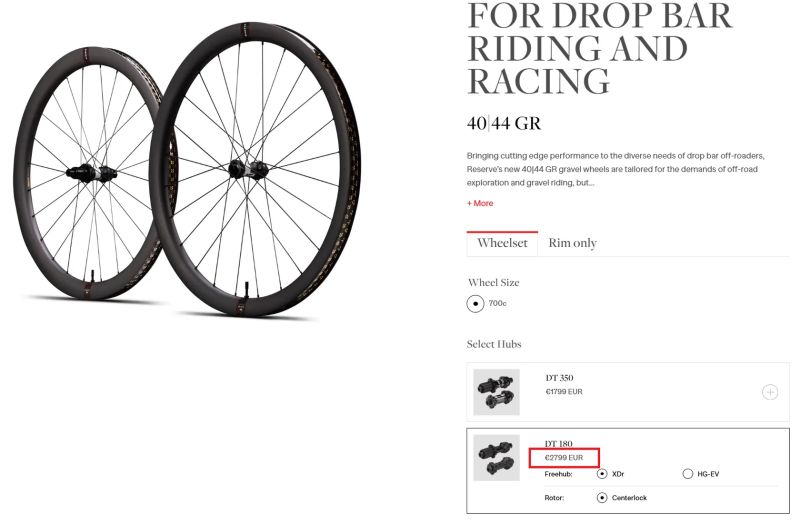Expand description with the + More link
Image resolution: width=800 pixels, height=524 pixels.
click(480, 203)
